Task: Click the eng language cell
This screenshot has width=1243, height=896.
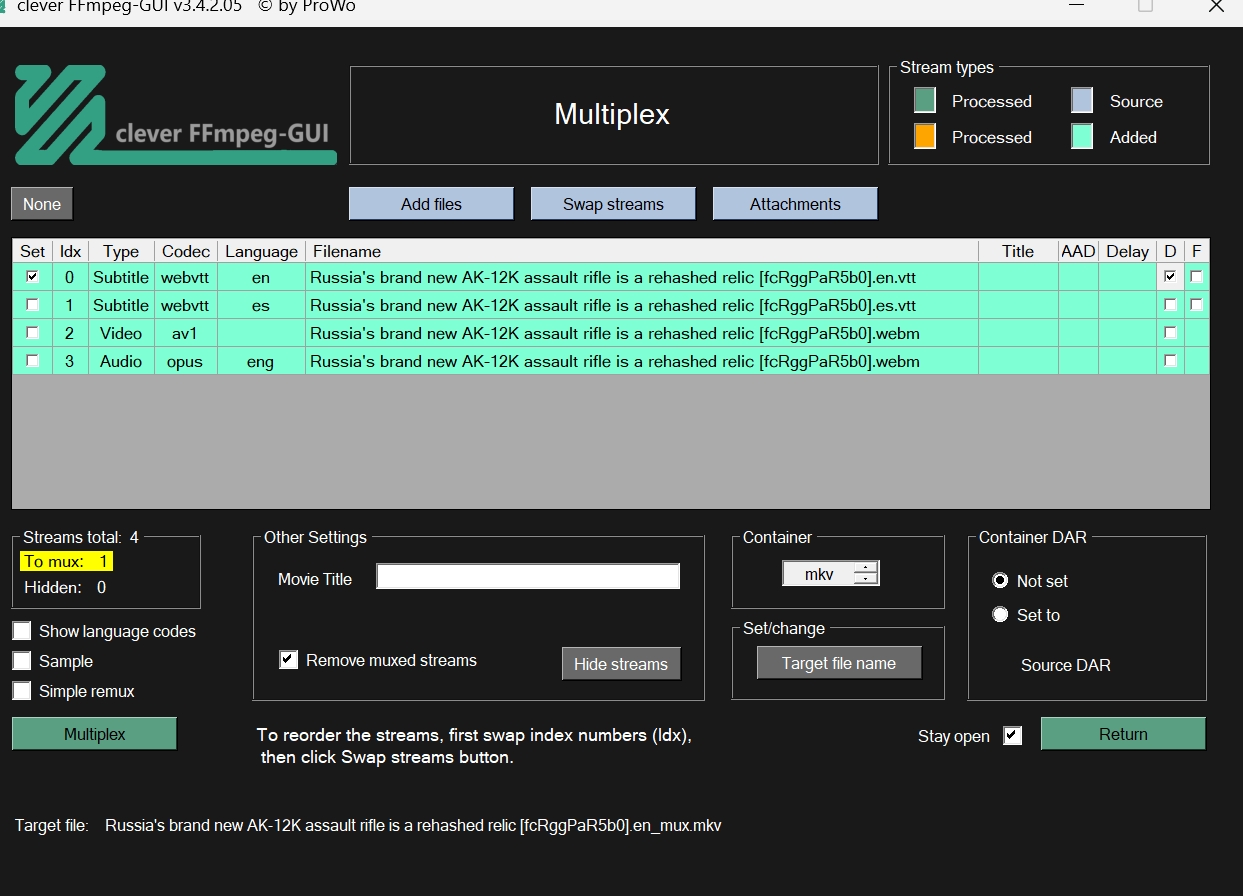Action: [261, 361]
